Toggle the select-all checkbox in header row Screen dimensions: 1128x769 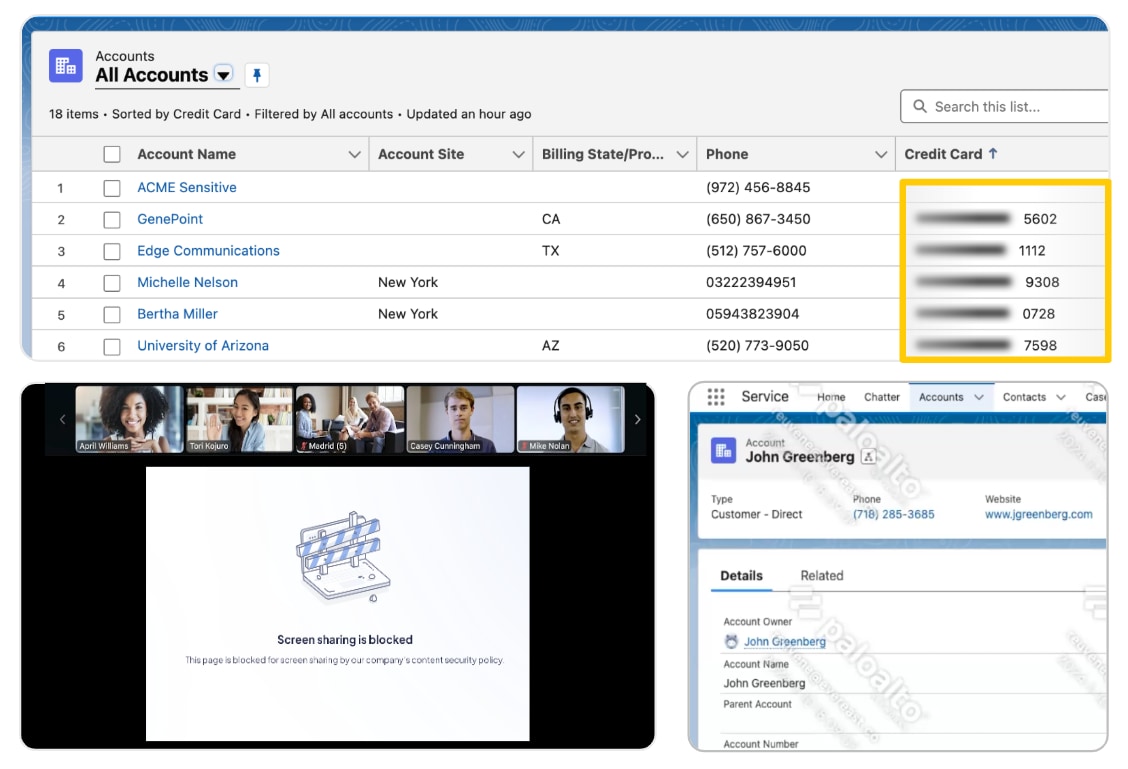(112, 154)
